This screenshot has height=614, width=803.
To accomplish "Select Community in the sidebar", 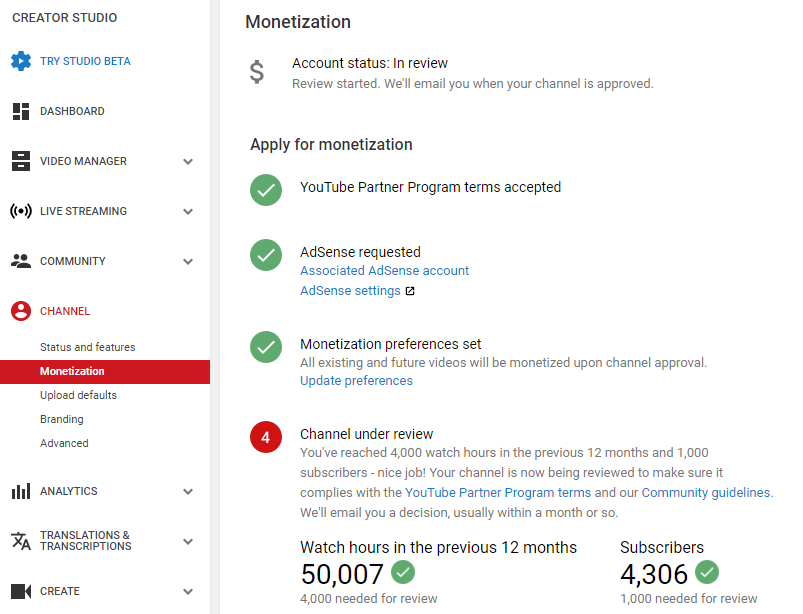I will pyautogui.click(x=73, y=261).
